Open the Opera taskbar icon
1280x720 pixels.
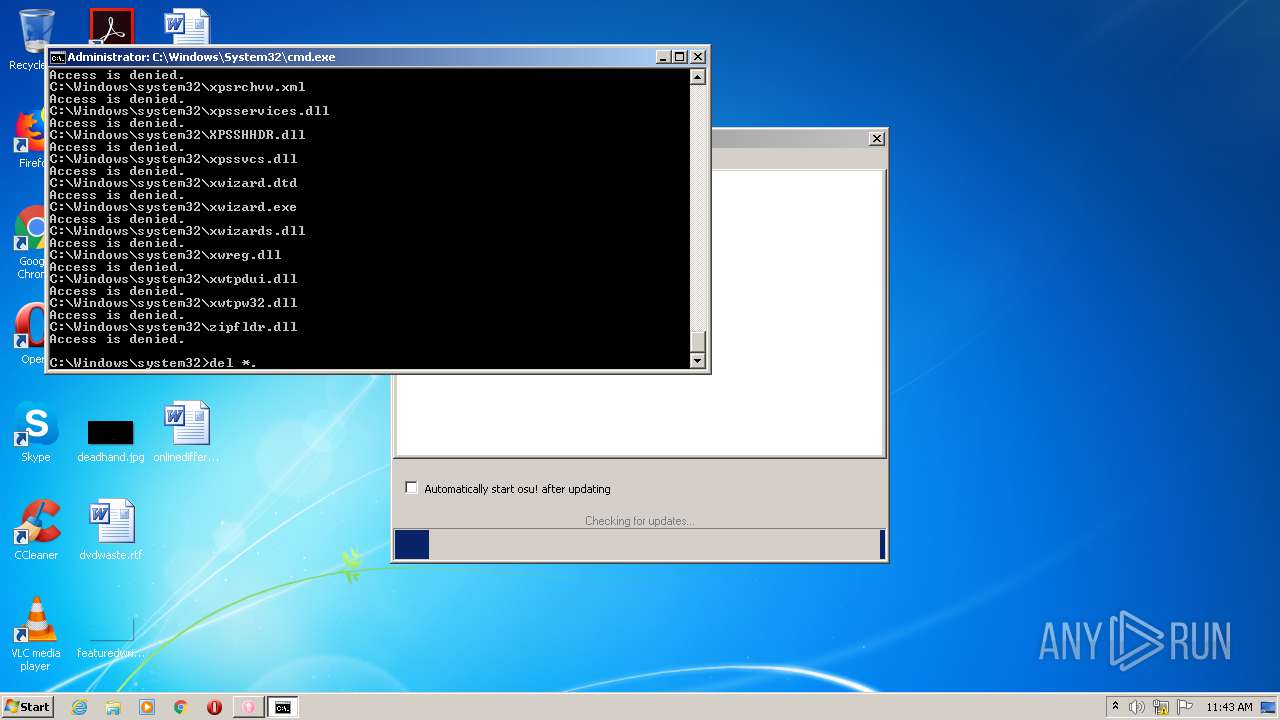(214, 707)
